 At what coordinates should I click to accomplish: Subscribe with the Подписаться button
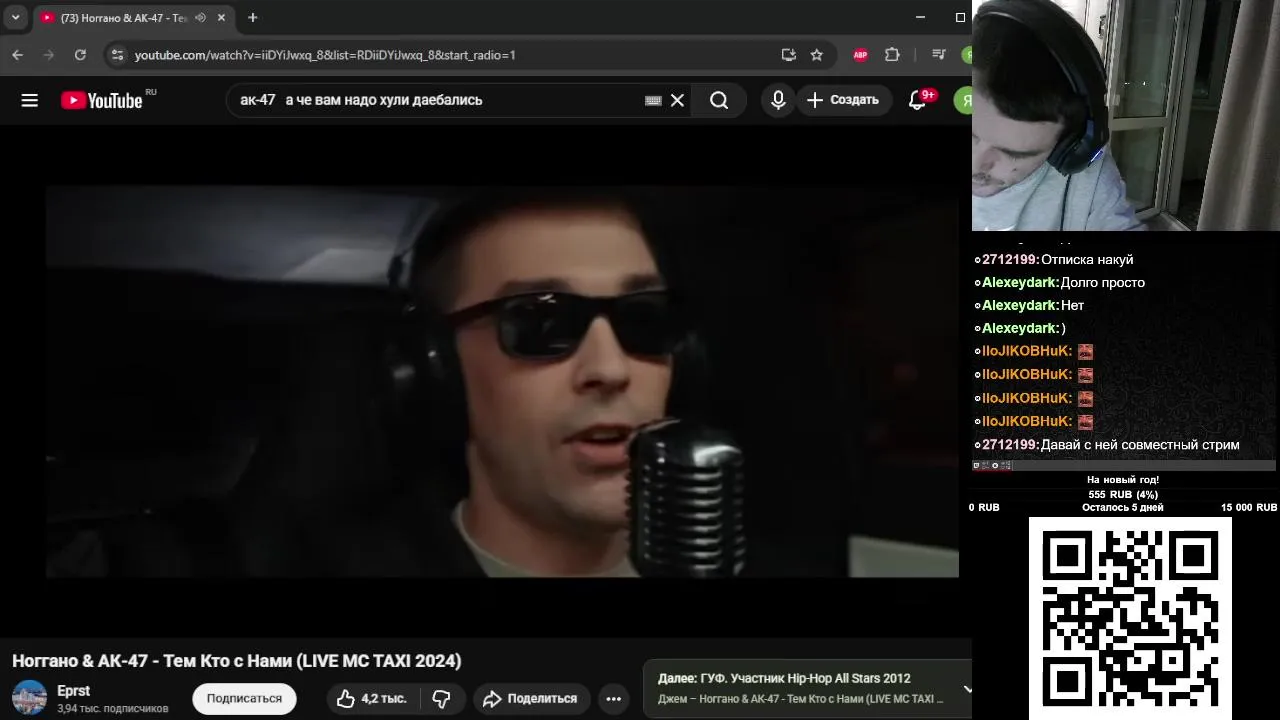[244, 698]
